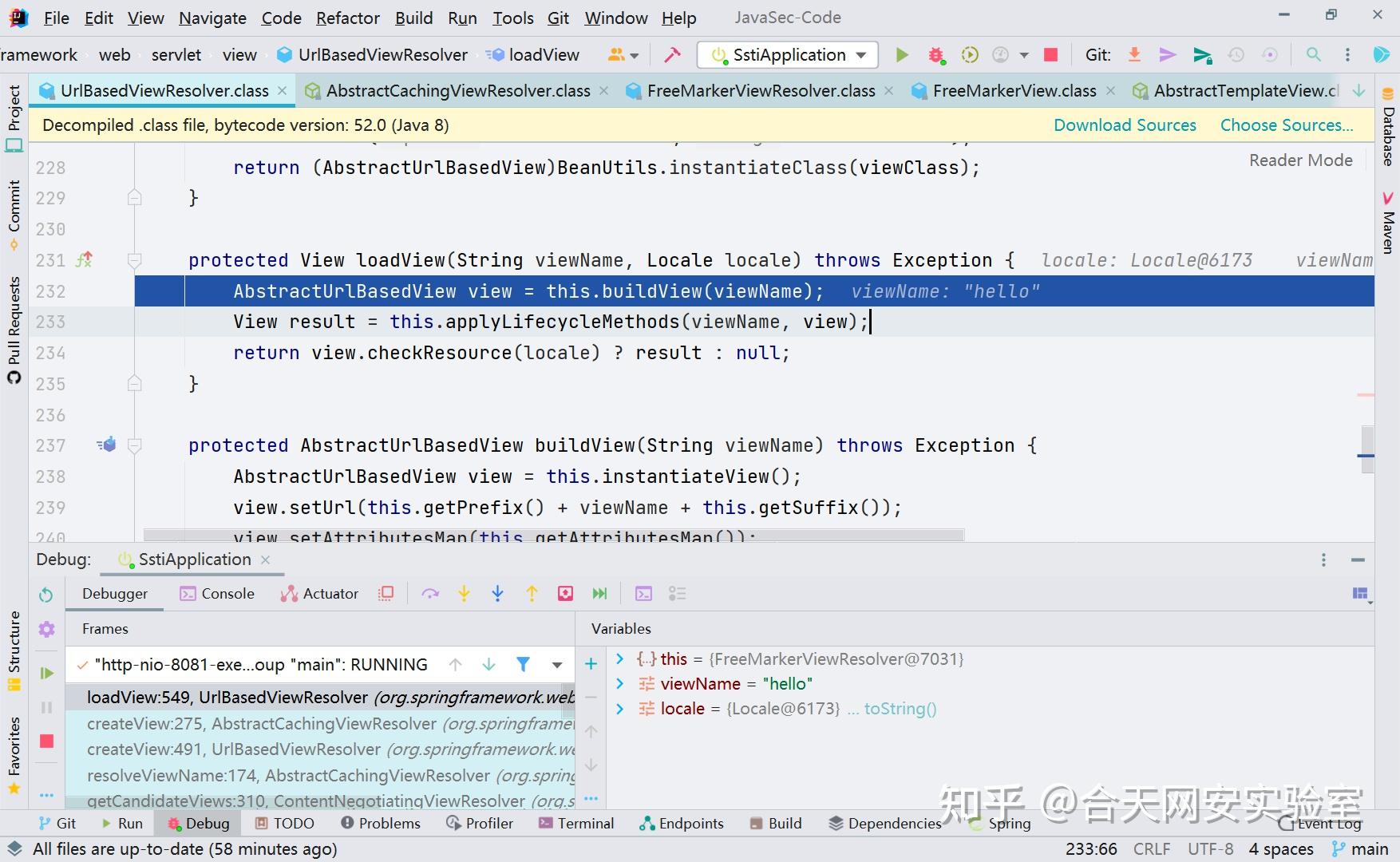Stop the running application with the red square
Screen dimensions: 1400x862
click(x=1050, y=54)
